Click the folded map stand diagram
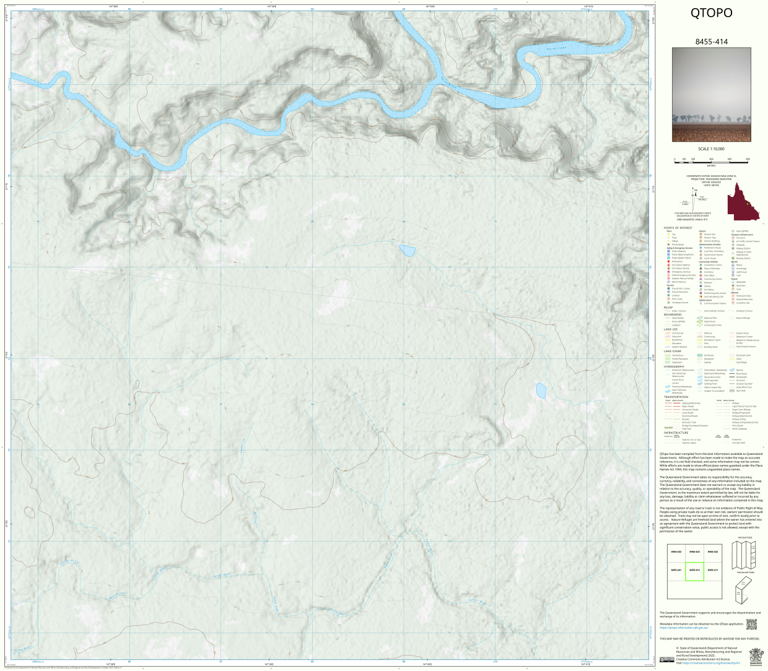This screenshot has width=768, height=671. (x=744, y=589)
